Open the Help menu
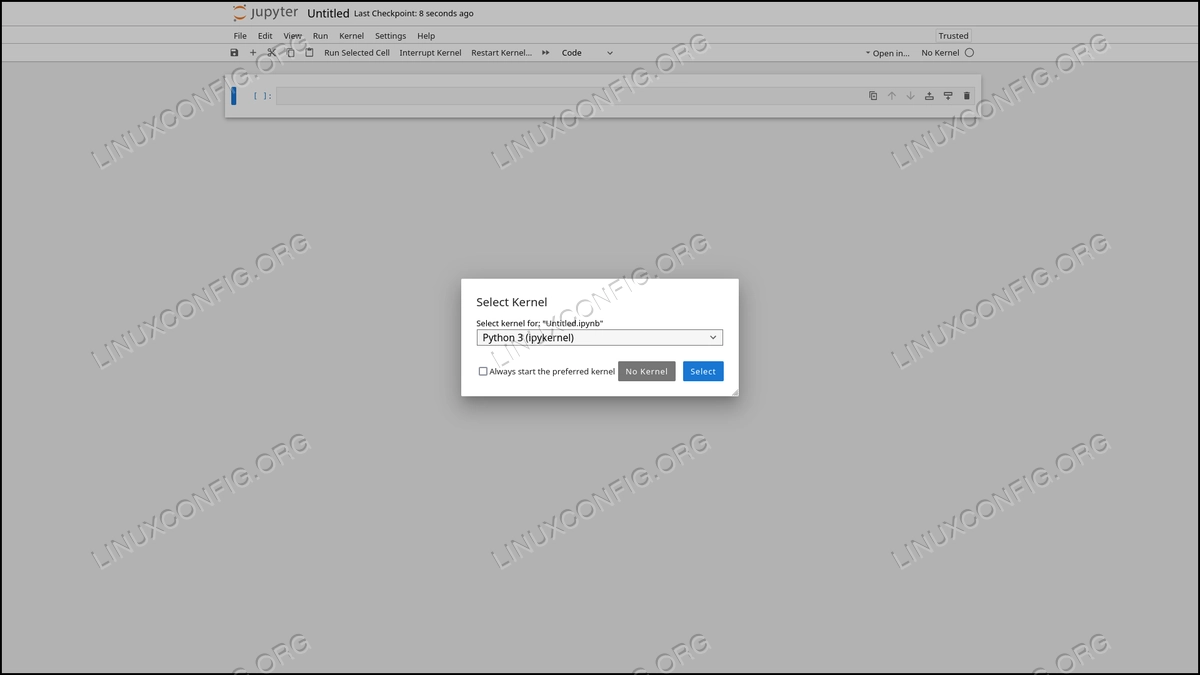 click(426, 36)
